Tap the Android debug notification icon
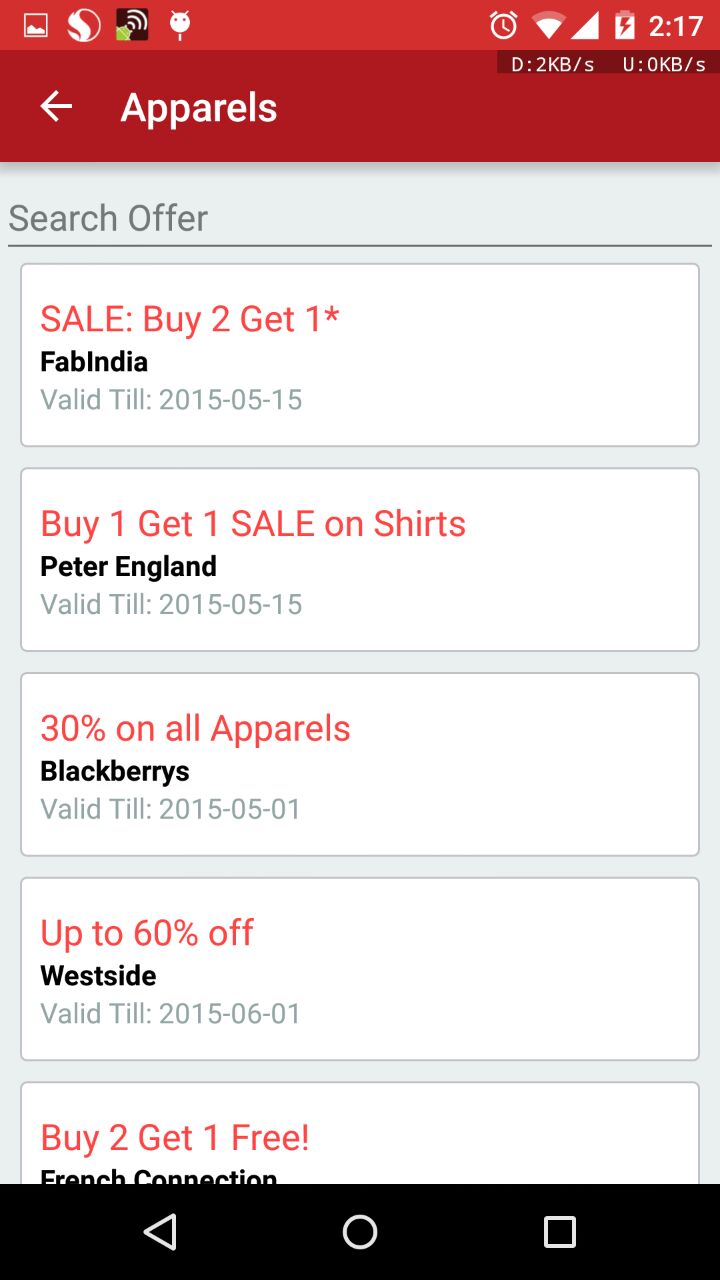720x1280 pixels. [180, 25]
